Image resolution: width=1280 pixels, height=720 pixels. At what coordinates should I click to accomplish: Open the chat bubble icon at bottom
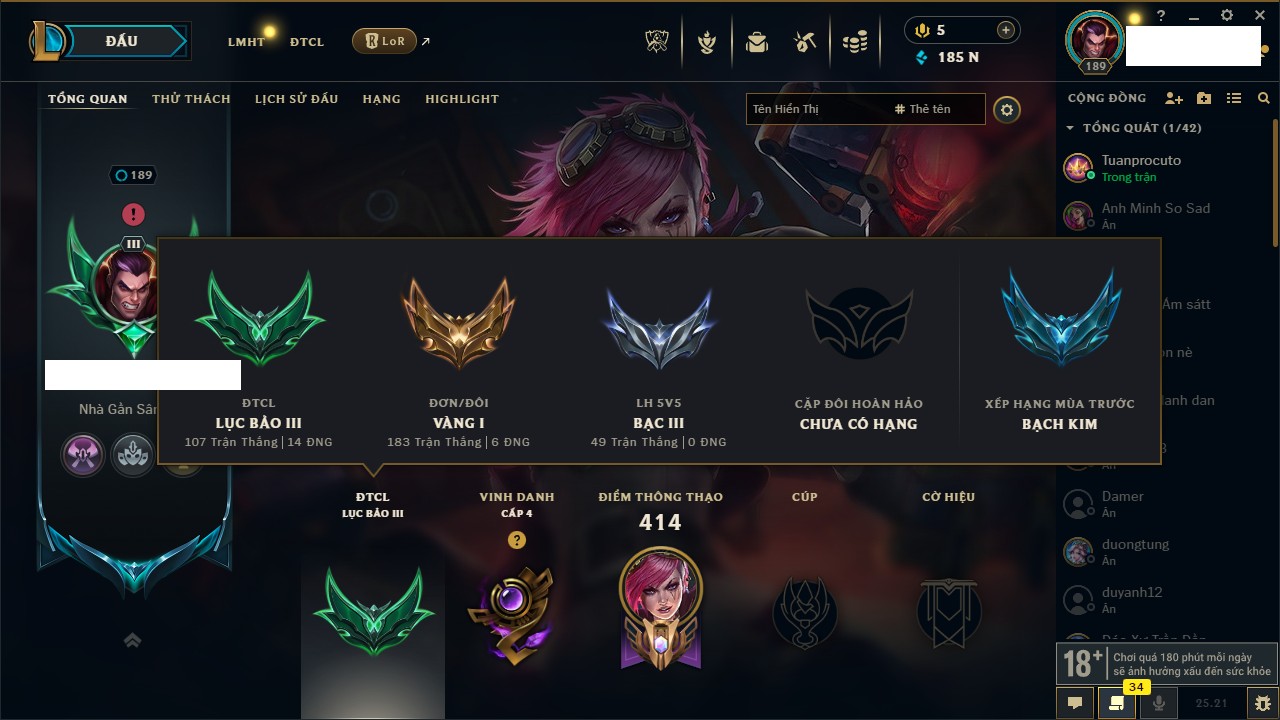point(1075,703)
